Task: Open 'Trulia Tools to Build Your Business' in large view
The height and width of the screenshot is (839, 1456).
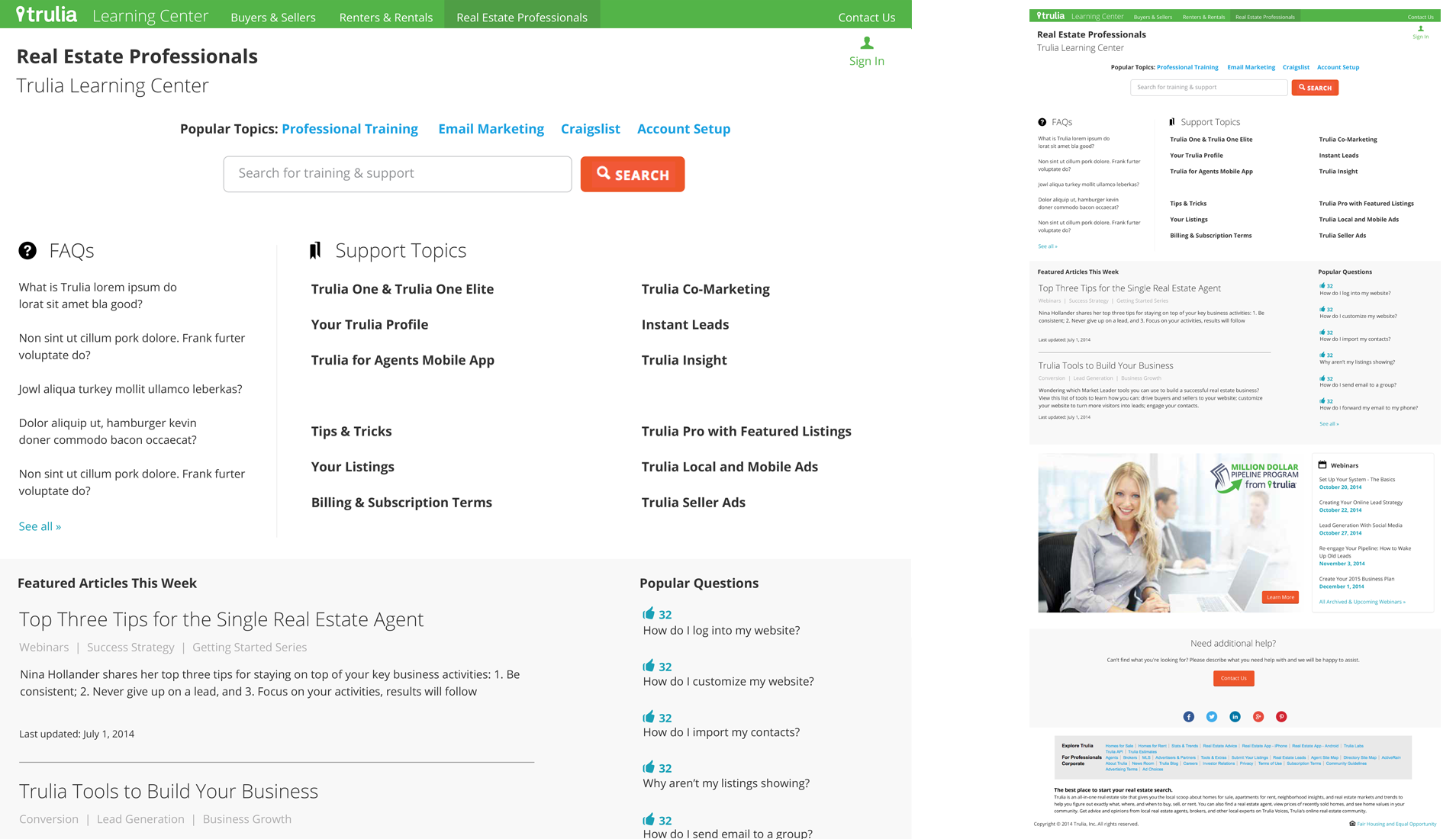Action: coord(169,791)
